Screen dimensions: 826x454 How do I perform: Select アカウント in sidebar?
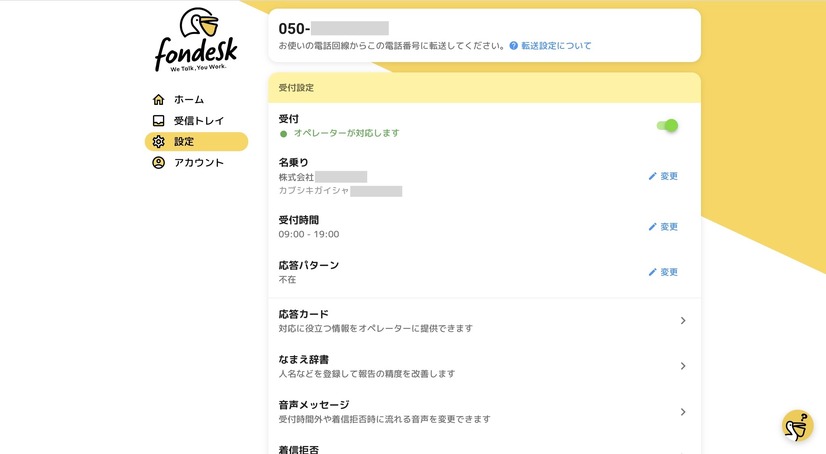199,163
